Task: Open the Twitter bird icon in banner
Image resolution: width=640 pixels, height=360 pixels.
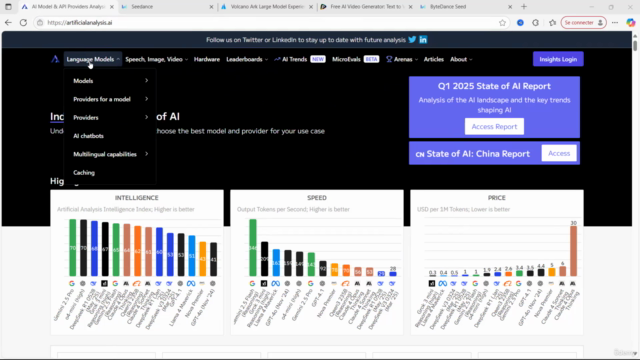Action: (x=412, y=40)
